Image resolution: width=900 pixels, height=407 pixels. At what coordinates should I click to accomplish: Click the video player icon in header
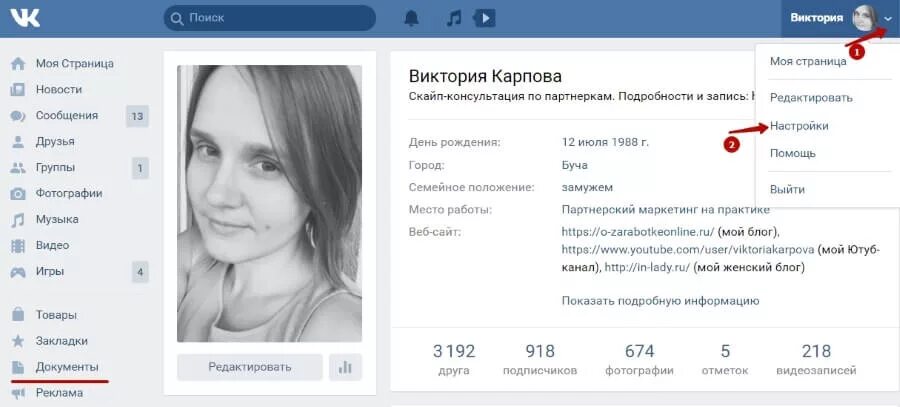[x=484, y=18]
